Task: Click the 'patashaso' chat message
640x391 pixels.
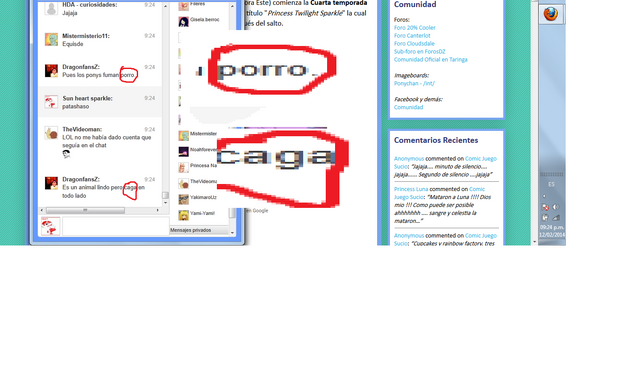Action: 76,106
